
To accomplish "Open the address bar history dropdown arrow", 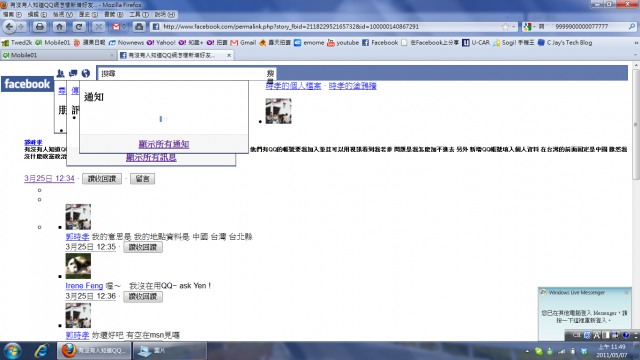I will [x=513, y=27].
